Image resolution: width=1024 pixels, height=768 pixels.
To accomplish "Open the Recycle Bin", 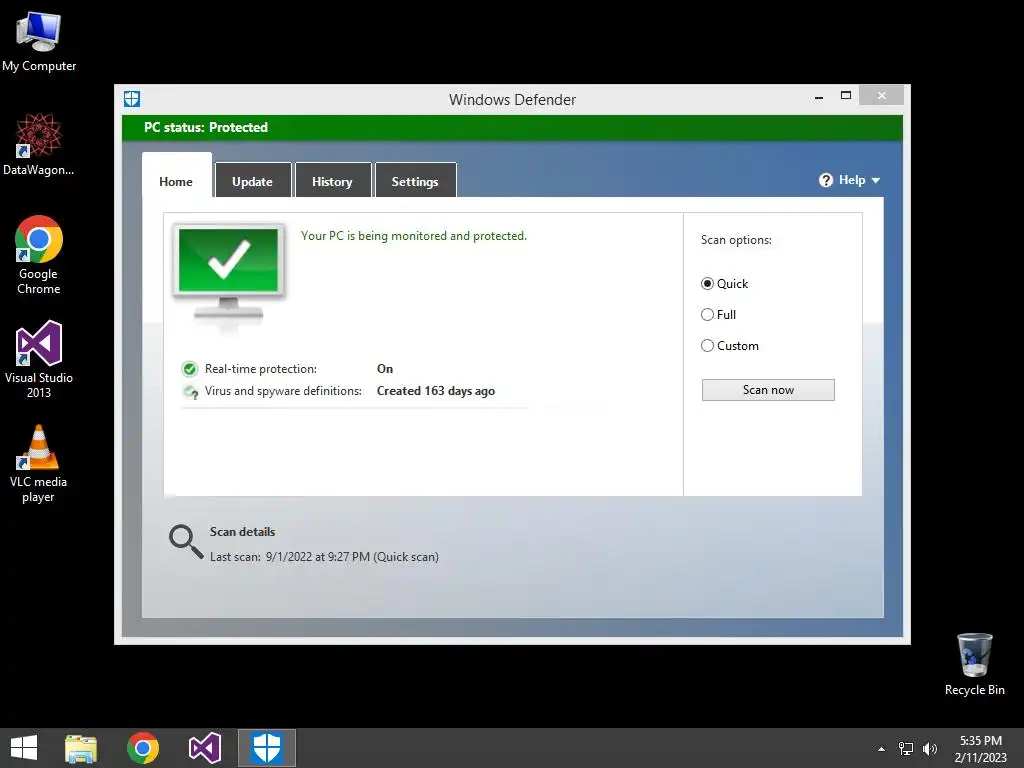I will click(974, 664).
